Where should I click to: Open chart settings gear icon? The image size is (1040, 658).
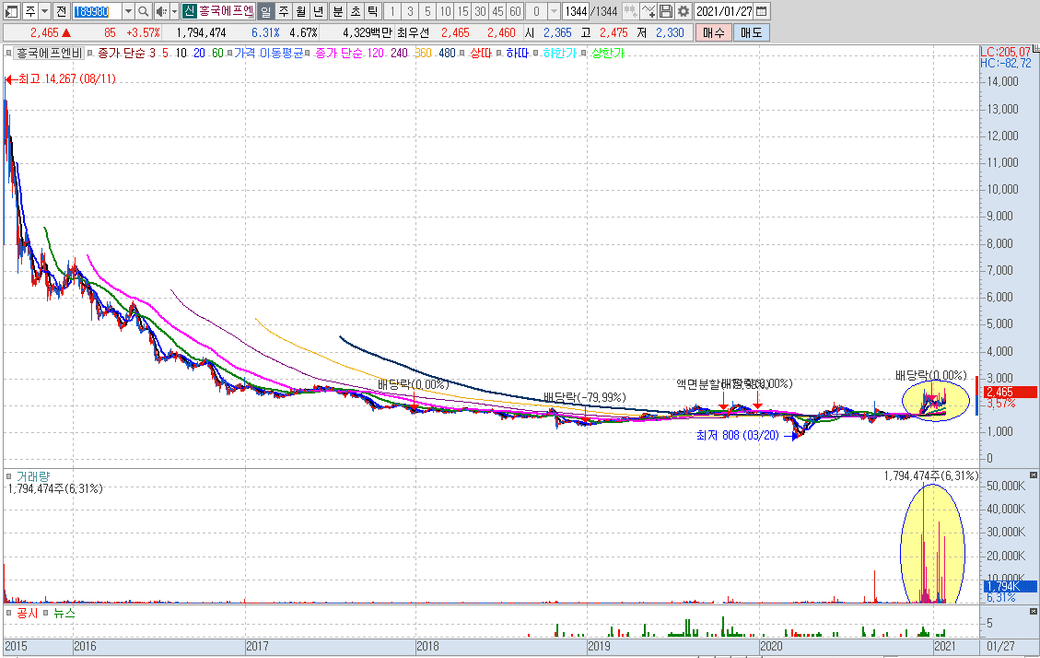[x=683, y=11]
